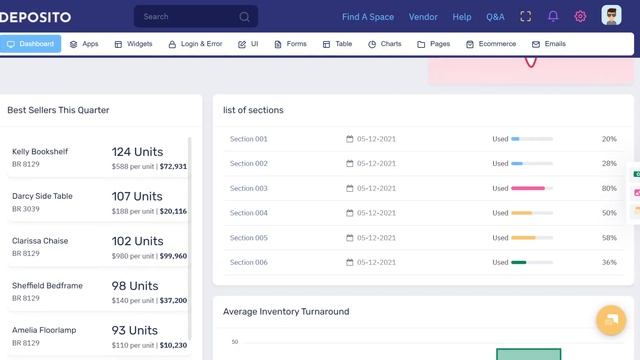Open the Table menu
Screen dimensions: 640x360
337,44
